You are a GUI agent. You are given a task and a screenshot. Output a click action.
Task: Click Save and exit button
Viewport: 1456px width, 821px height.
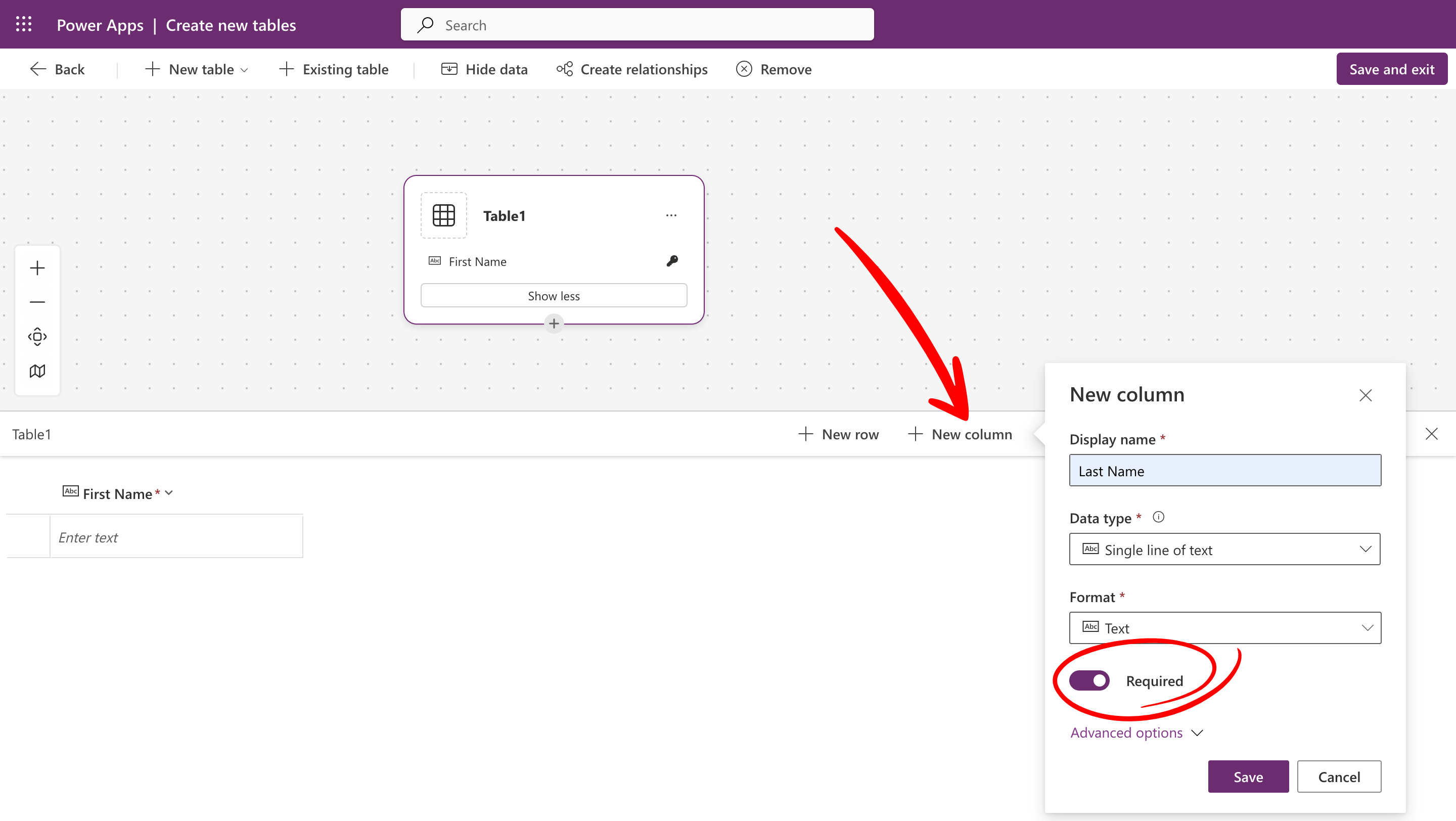1391,69
